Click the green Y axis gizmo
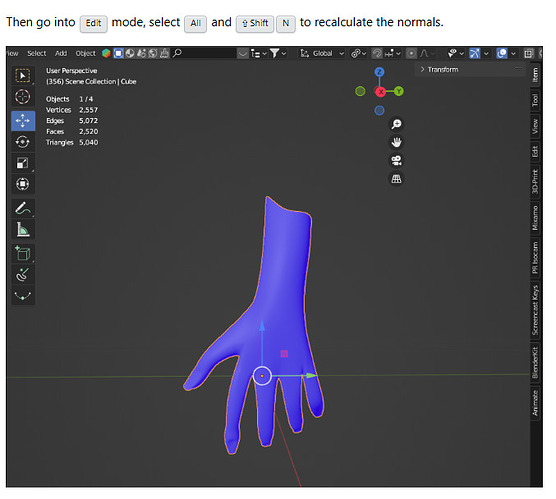This screenshot has width=556, height=499. 399,91
